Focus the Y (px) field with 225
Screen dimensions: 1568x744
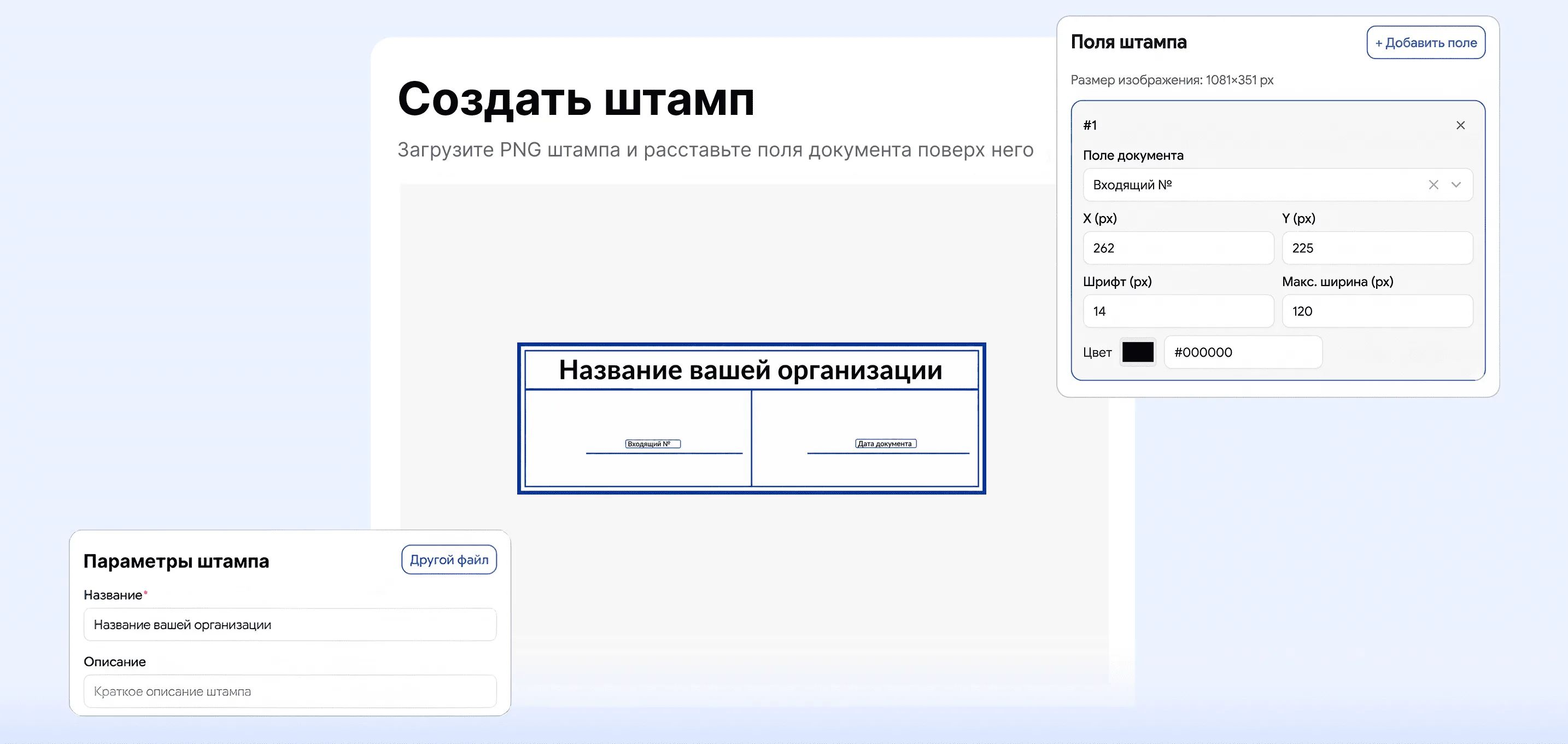click(x=1377, y=248)
